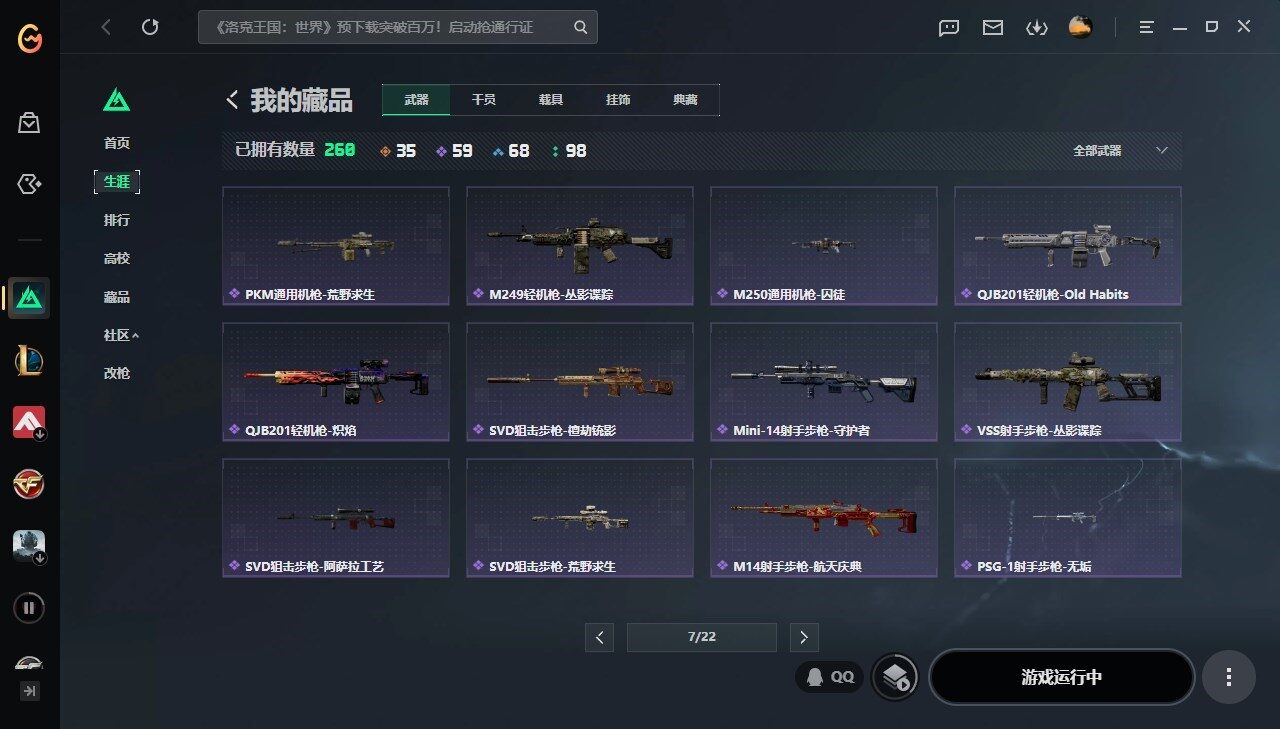Click the search box in the top bar
Image resolution: width=1280 pixels, height=729 pixels.
click(398, 27)
